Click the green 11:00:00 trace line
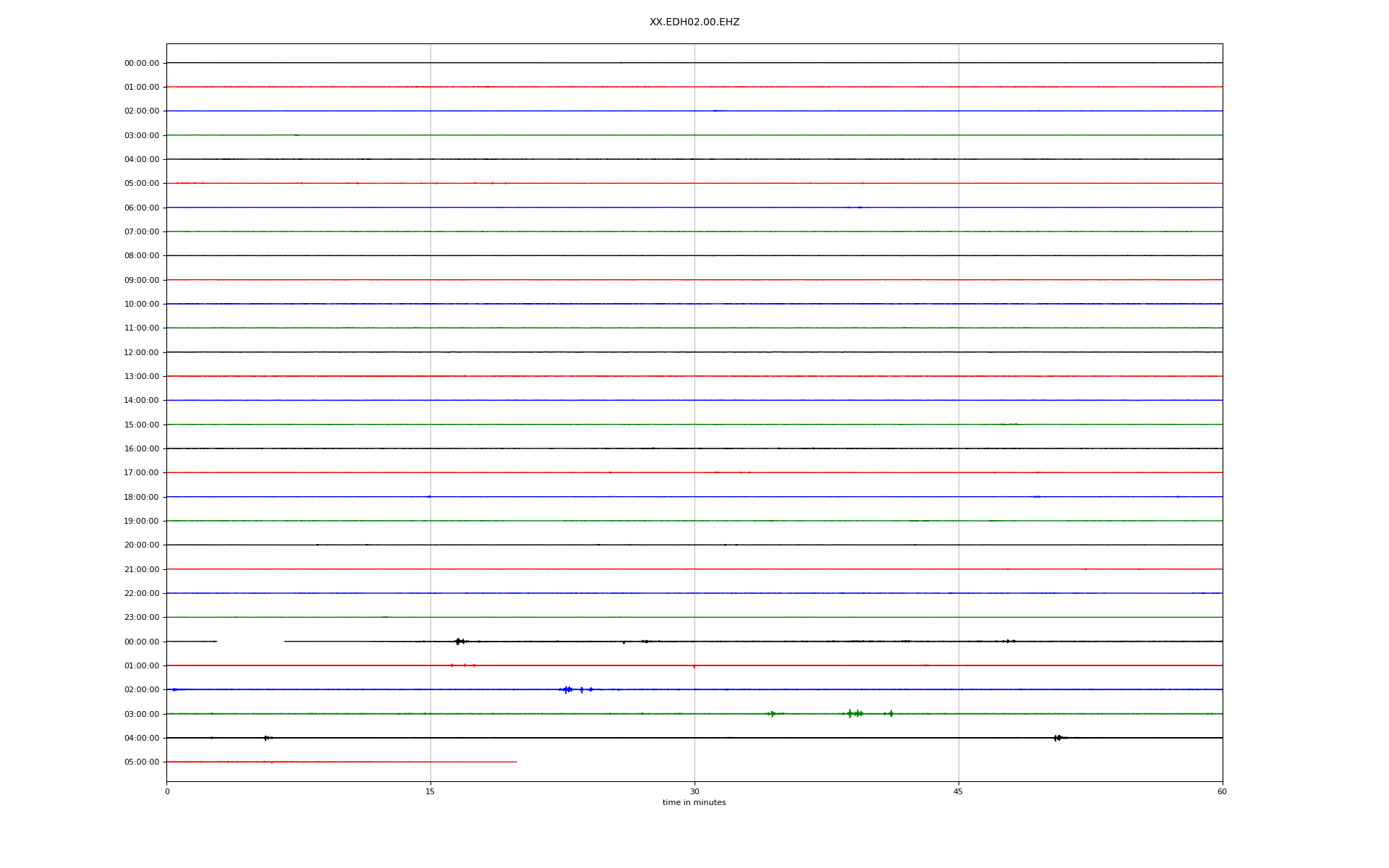 click(579, 328)
